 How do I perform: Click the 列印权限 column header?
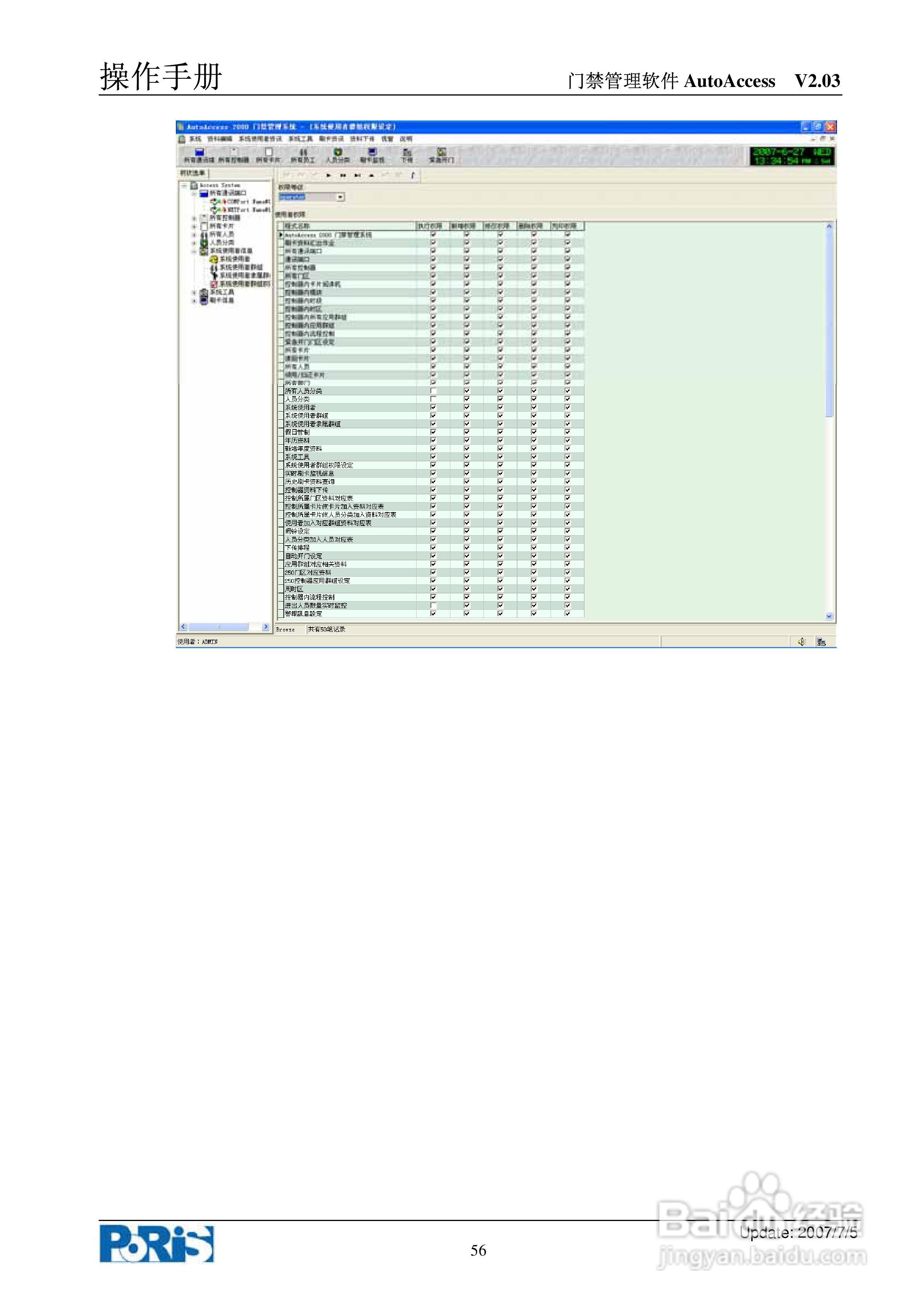click(x=567, y=226)
